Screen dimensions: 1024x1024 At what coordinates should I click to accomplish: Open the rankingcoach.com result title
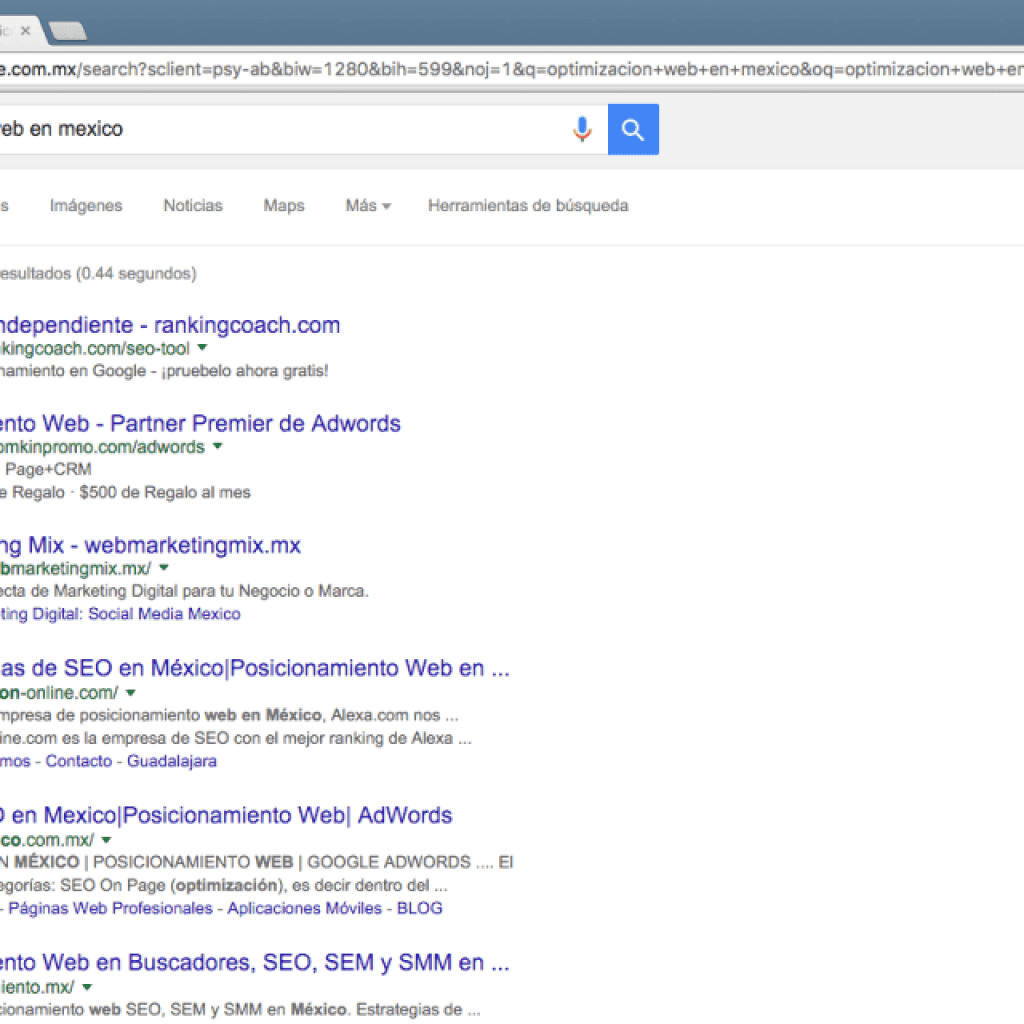click(x=170, y=325)
